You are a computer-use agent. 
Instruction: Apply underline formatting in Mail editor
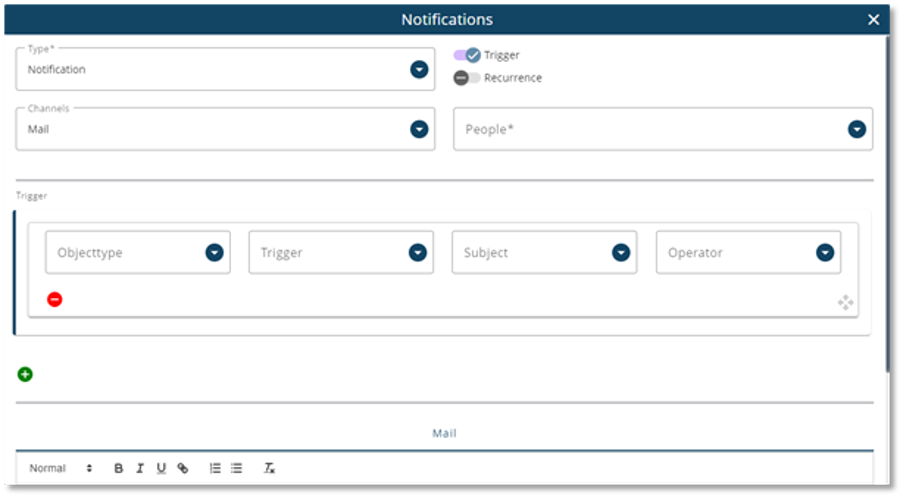coord(161,469)
